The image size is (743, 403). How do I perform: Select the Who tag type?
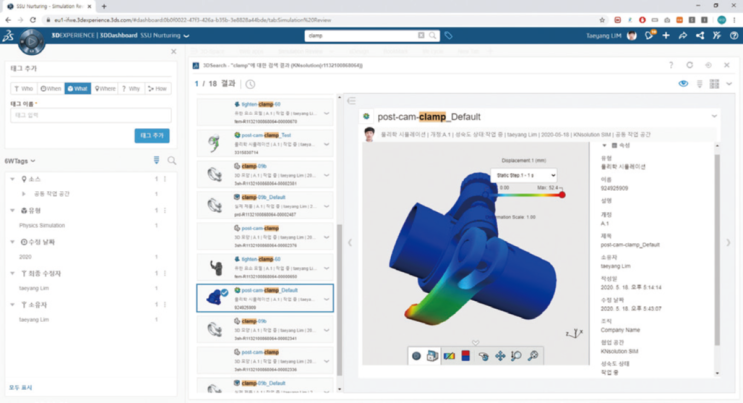(x=24, y=89)
